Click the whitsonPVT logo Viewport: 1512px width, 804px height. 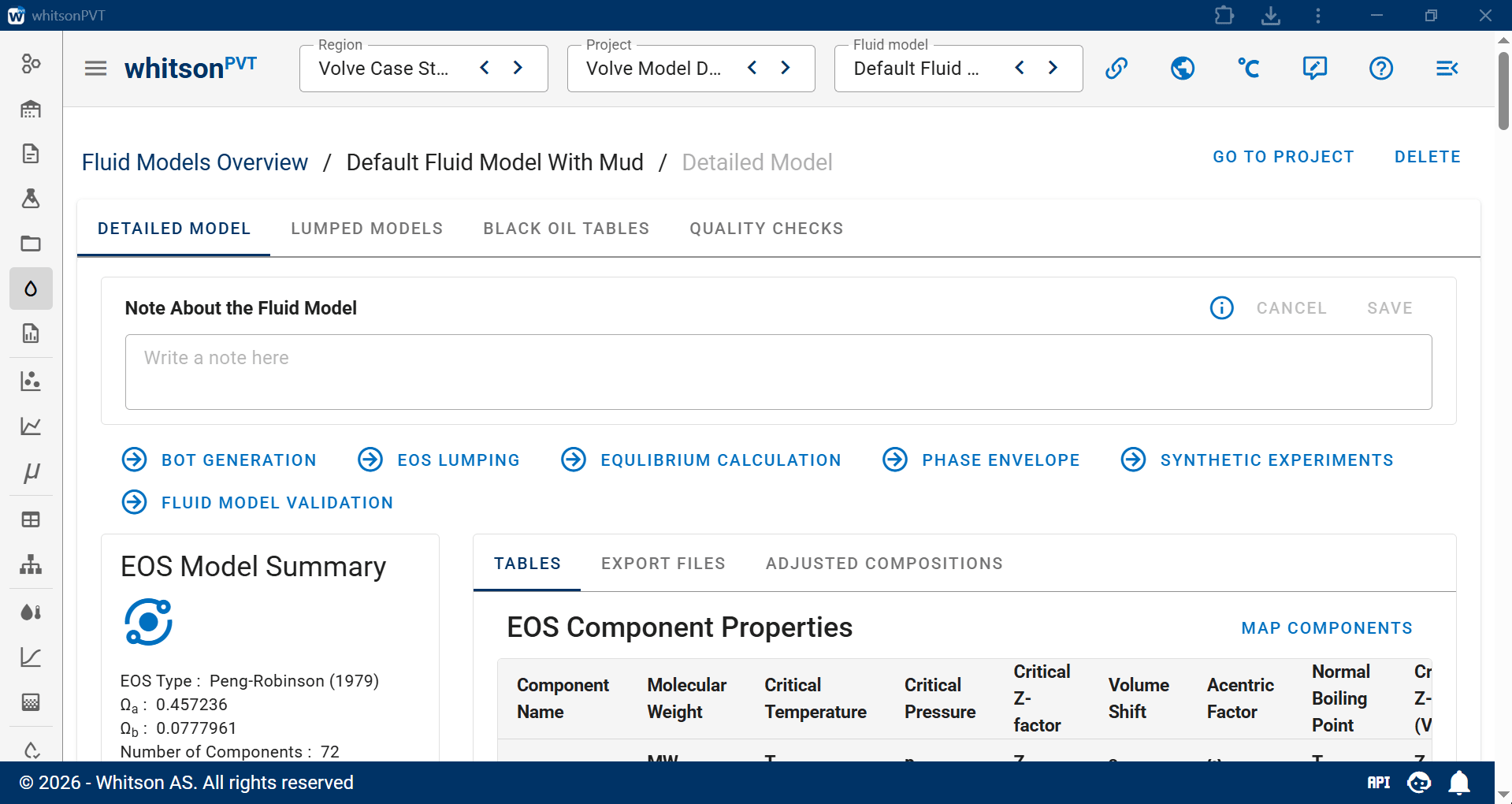point(191,68)
